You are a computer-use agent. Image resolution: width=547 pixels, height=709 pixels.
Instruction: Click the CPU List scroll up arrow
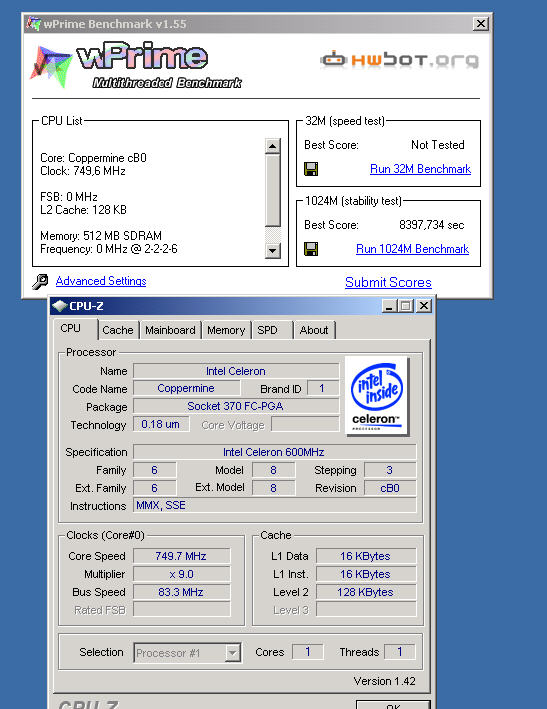tap(273, 146)
